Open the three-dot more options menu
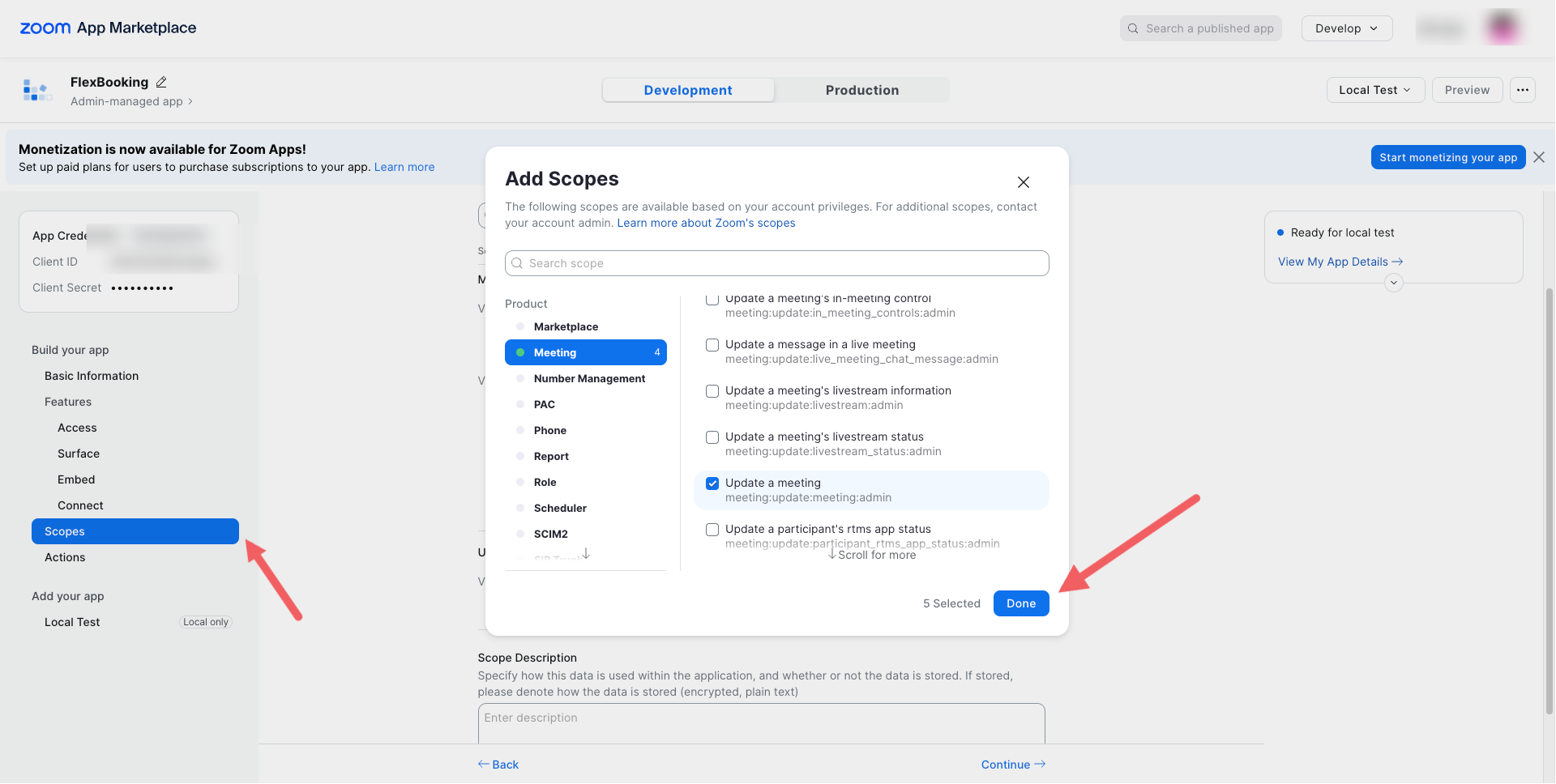 click(1523, 90)
